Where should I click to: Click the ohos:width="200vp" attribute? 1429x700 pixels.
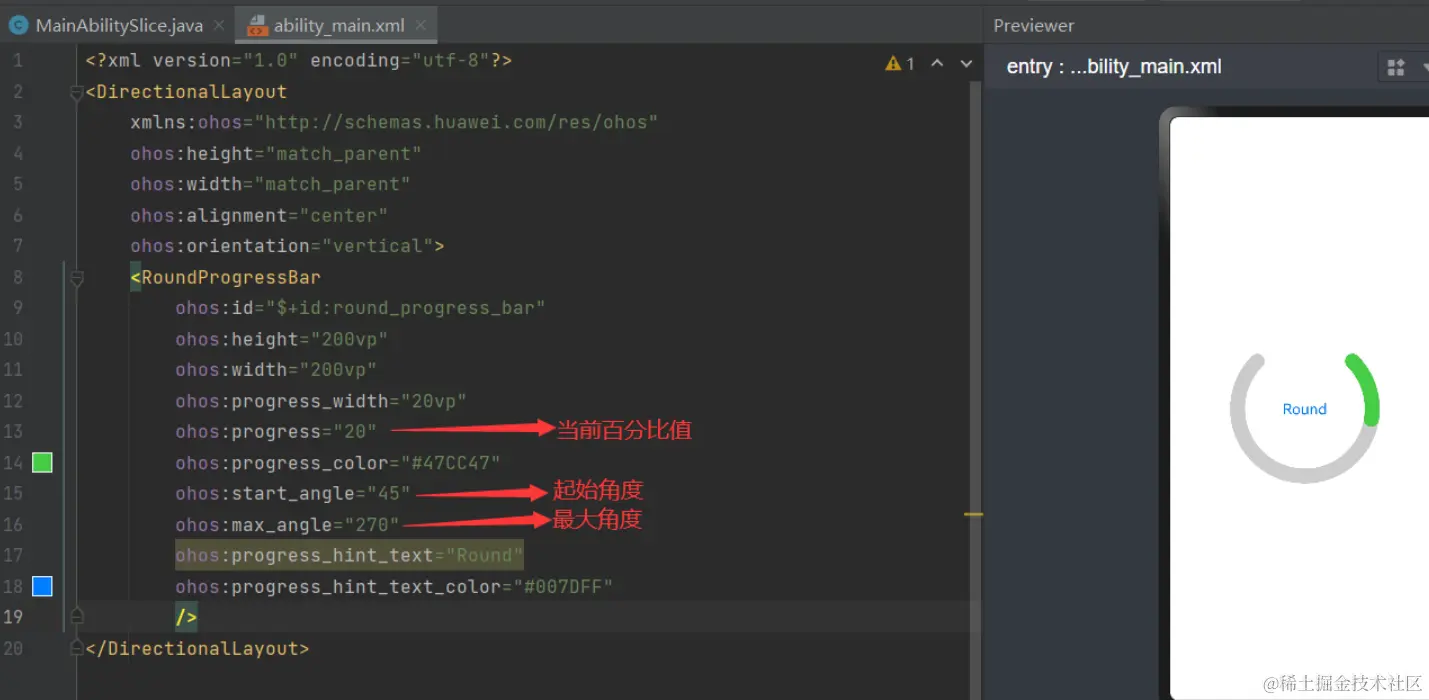[x=276, y=370]
